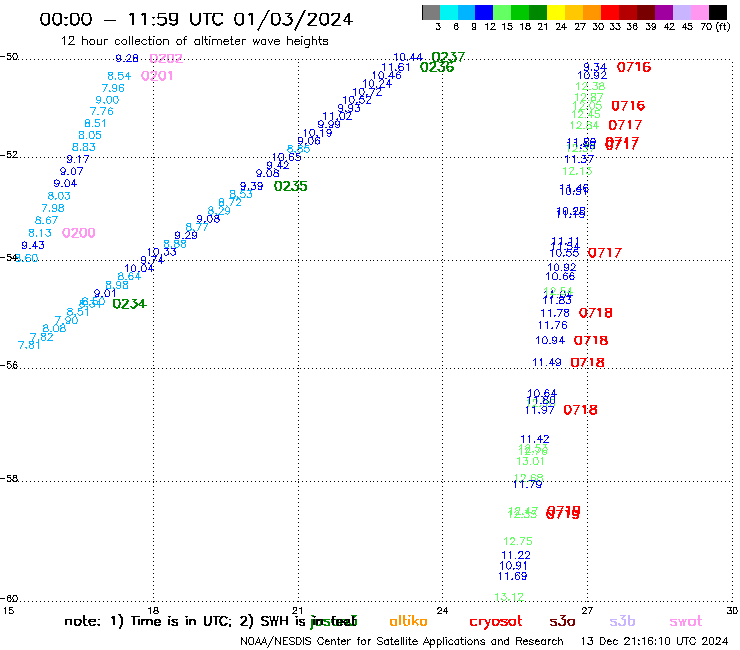Click the green time label 0236
740x650 pixels.
coord(437,68)
